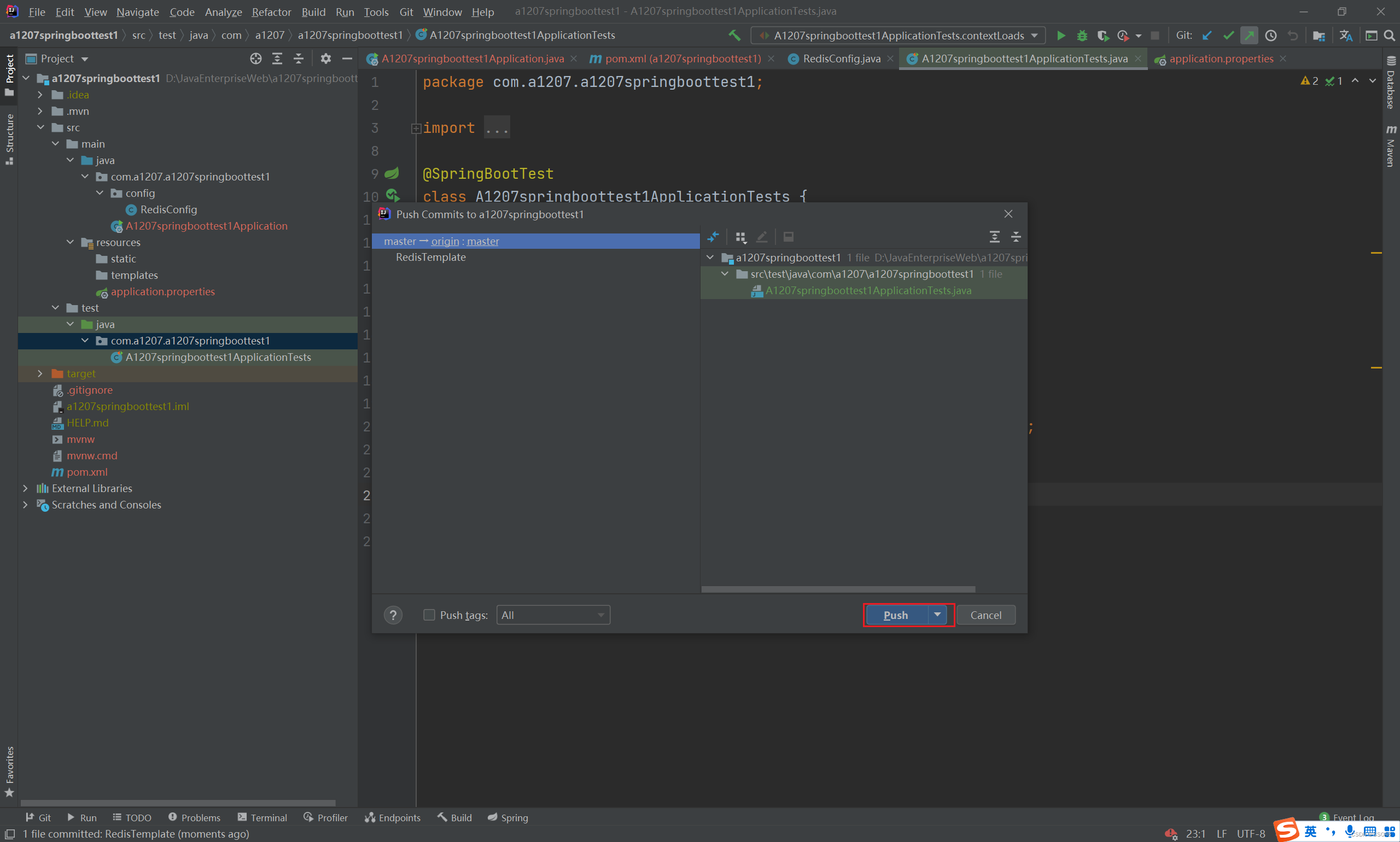This screenshot has height=842, width=1400.
Task: Expand the target folder
Action: click(x=40, y=373)
